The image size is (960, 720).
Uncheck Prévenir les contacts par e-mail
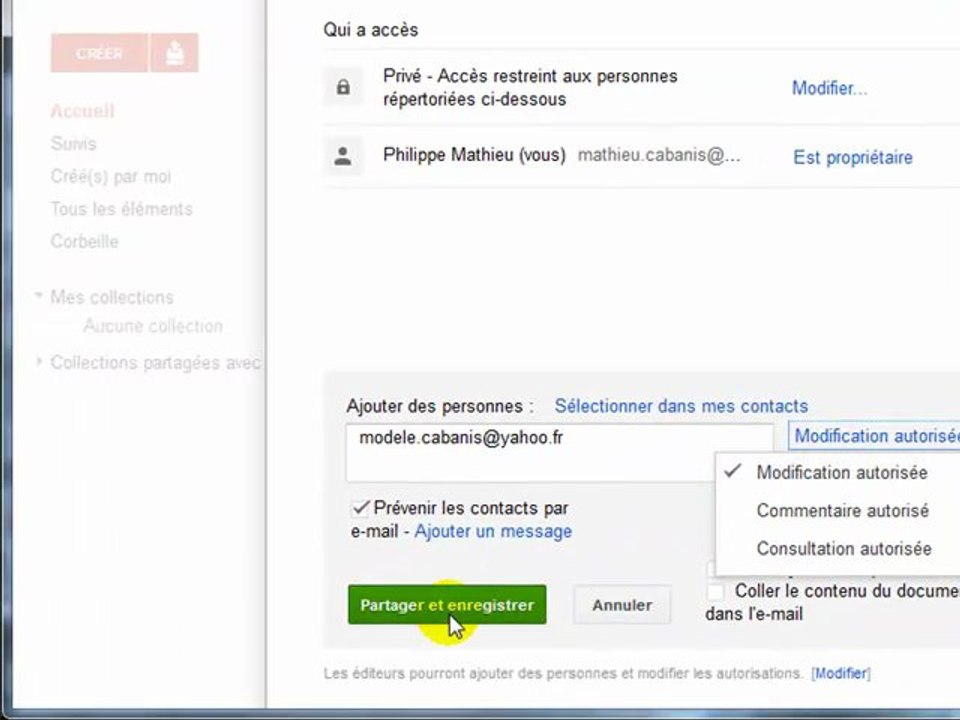[x=361, y=508]
